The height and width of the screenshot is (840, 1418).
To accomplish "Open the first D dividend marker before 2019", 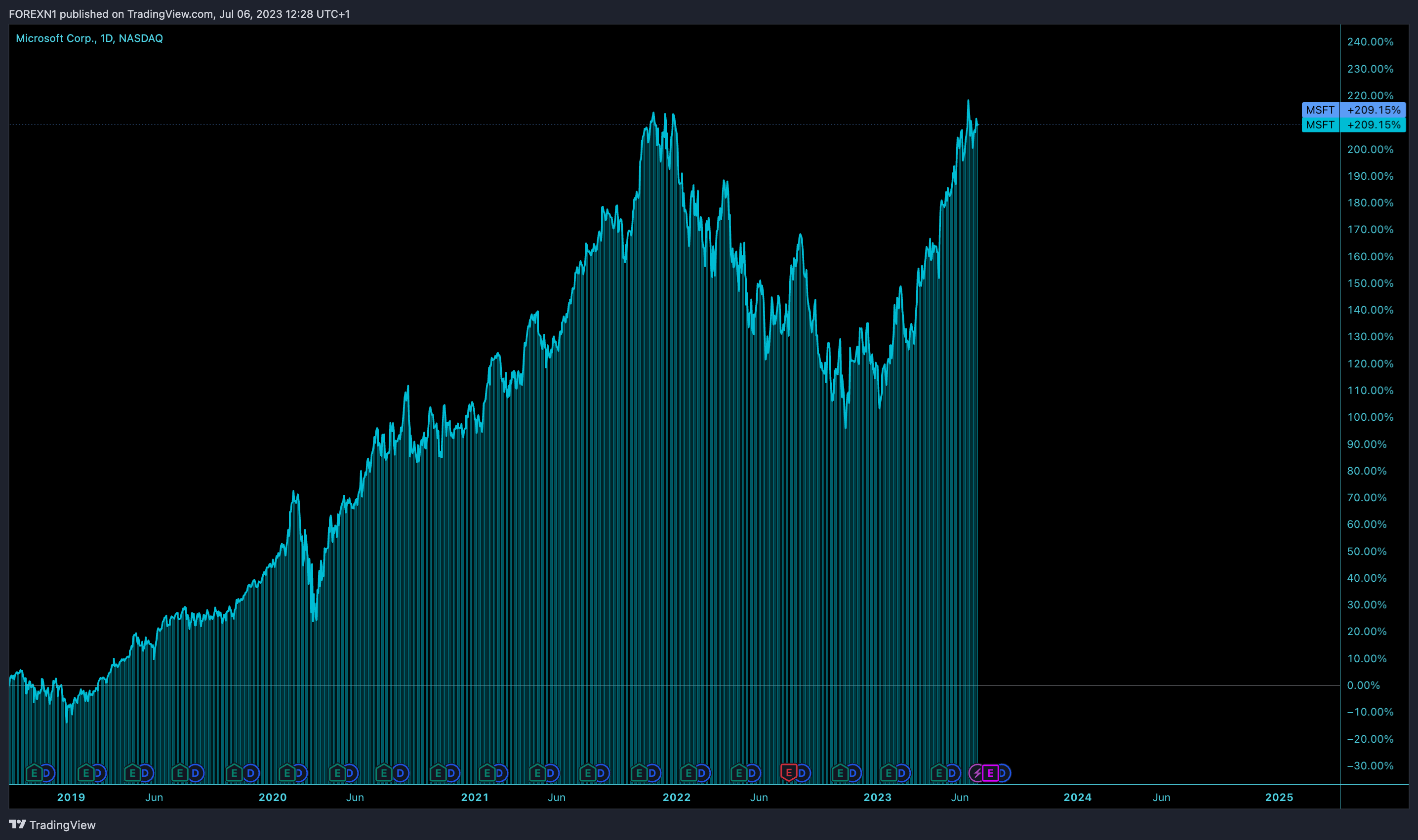I will pyautogui.click(x=47, y=773).
